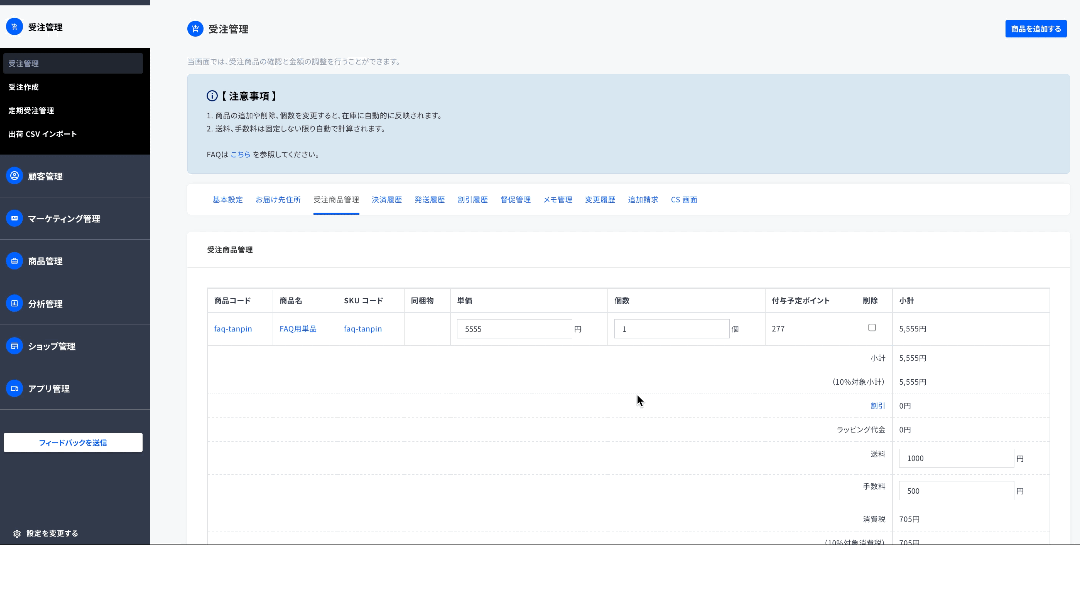Open 受注管理 submenu item in sidebar
The height and width of the screenshot is (608, 1080).
pos(73,63)
